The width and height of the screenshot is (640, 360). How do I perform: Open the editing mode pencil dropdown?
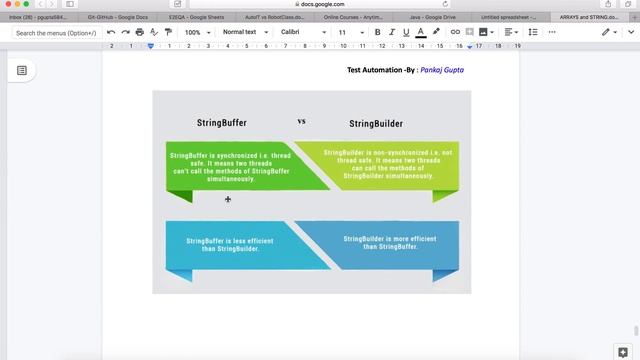[x=609, y=32]
